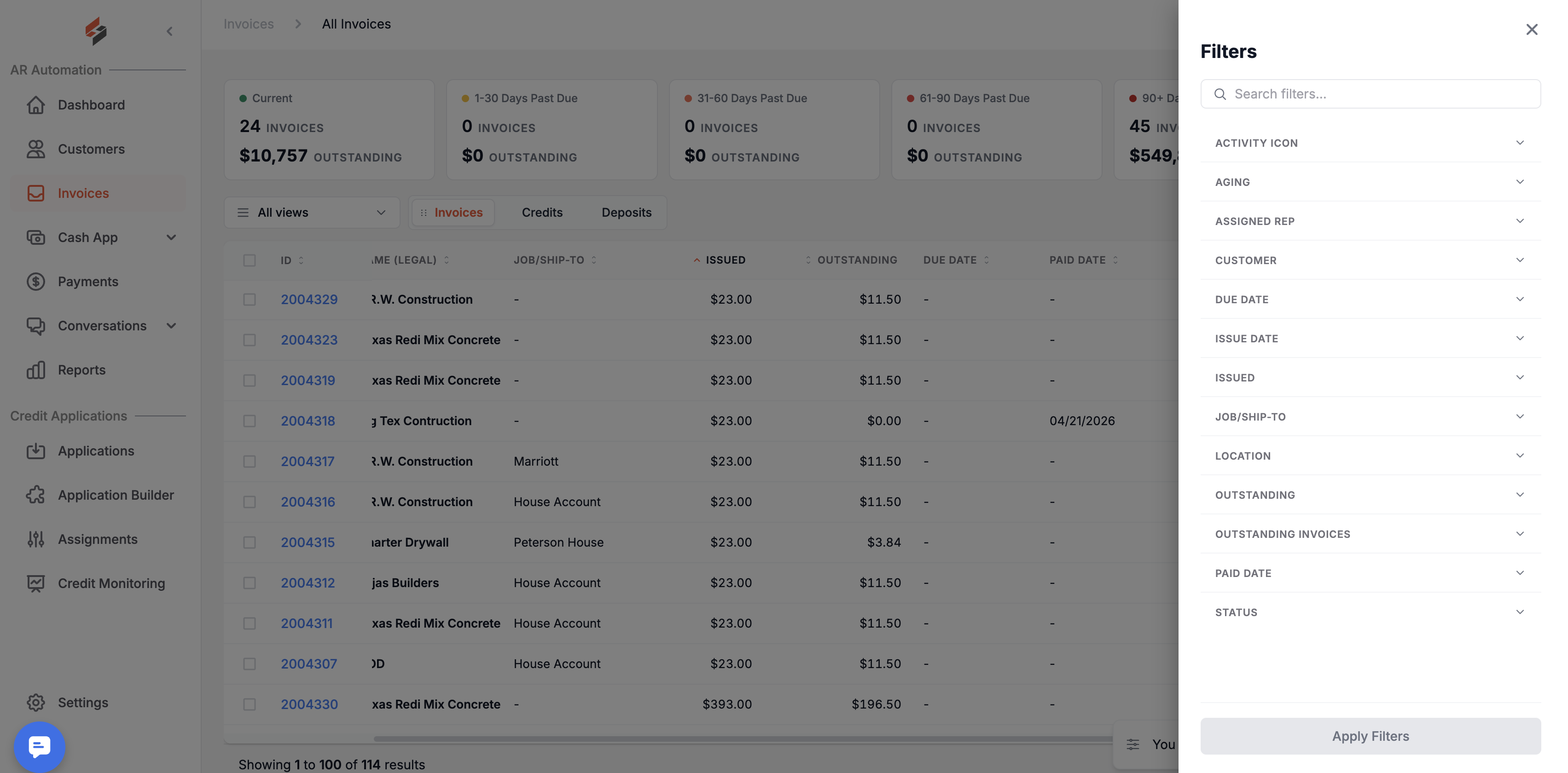Click the Cash App camera icon
This screenshot has height=773, width=1568.
click(36, 237)
